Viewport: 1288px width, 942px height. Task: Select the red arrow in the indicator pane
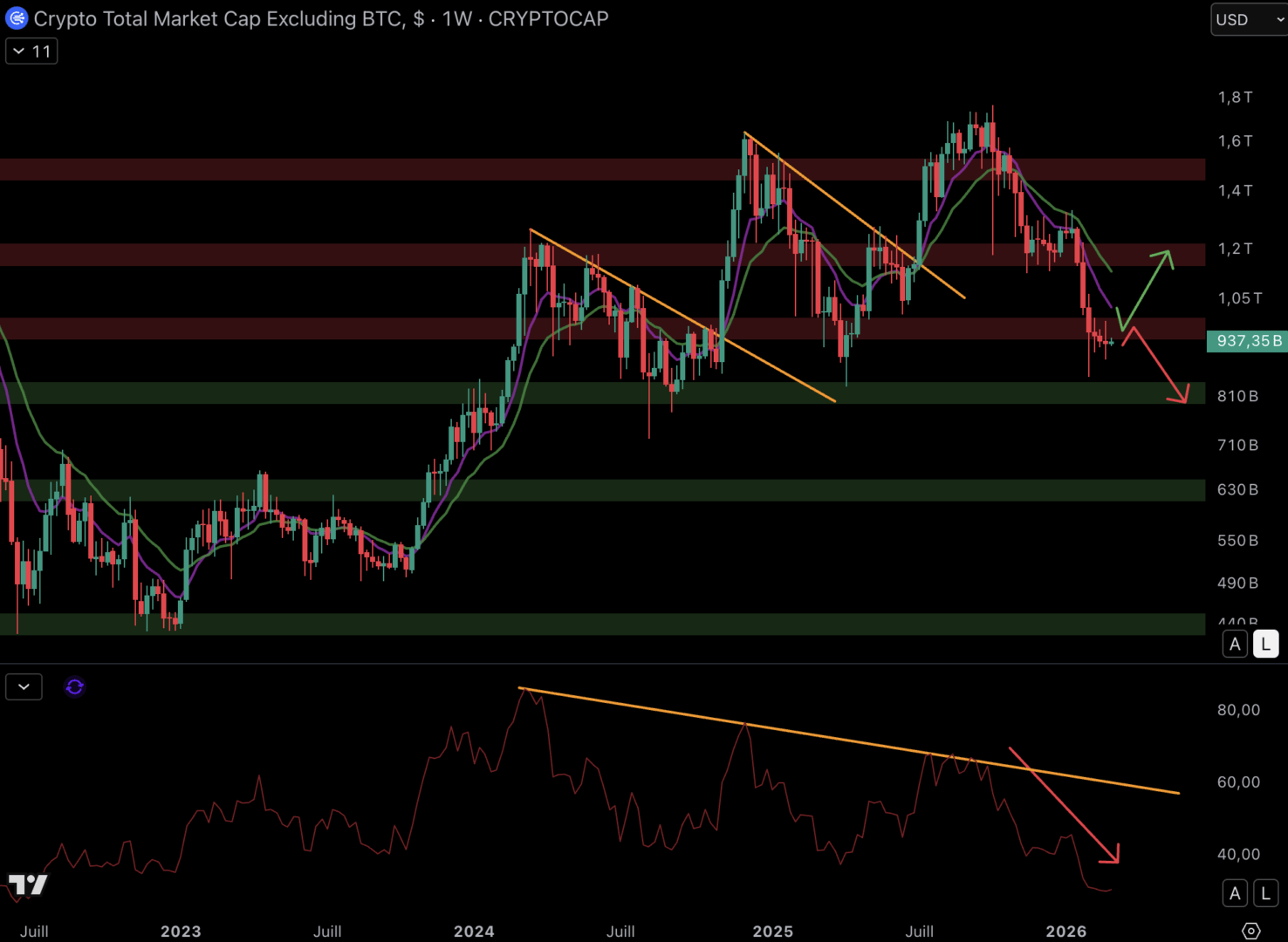[1063, 804]
